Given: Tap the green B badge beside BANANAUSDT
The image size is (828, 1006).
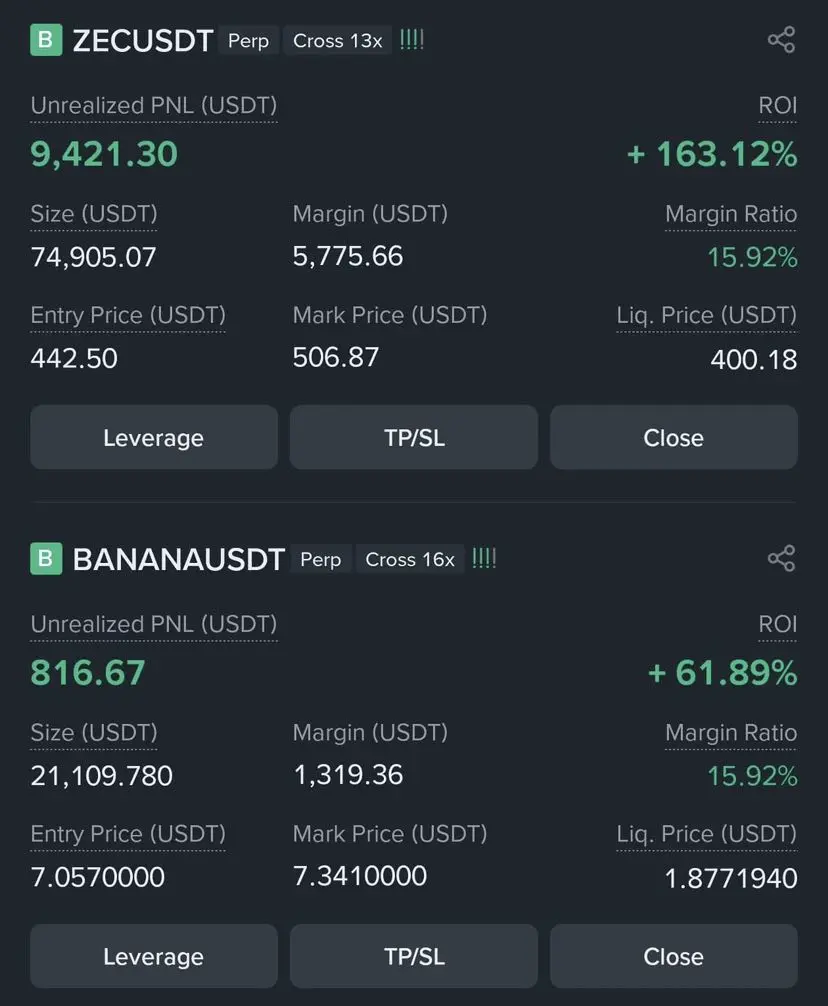Looking at the screenshot, I should coord(46,558).
